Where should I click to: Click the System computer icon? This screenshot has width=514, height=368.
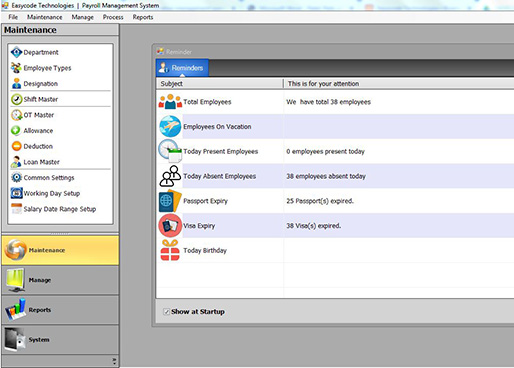[x=15, y=339]
